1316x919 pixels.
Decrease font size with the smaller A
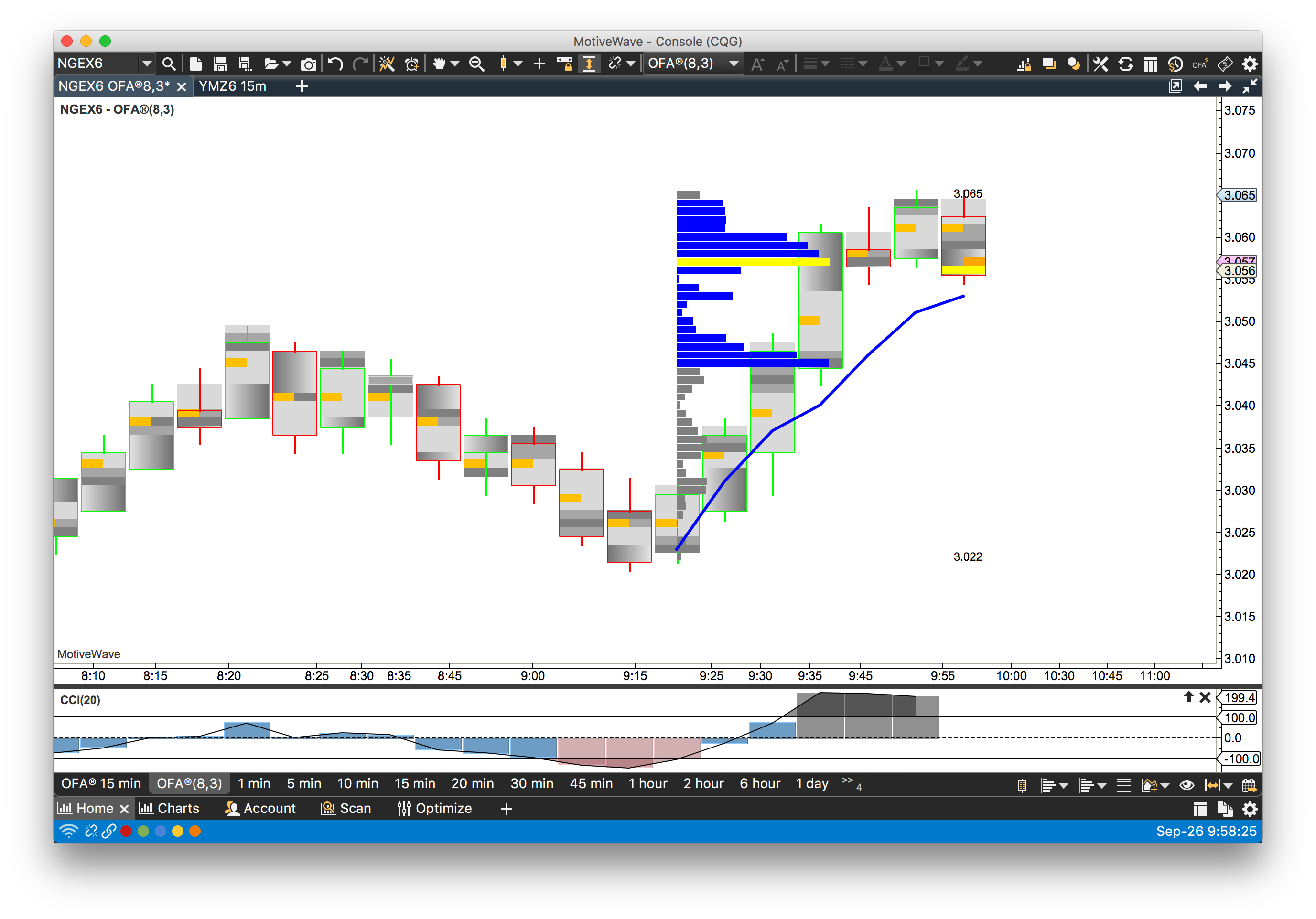[782, 65]
